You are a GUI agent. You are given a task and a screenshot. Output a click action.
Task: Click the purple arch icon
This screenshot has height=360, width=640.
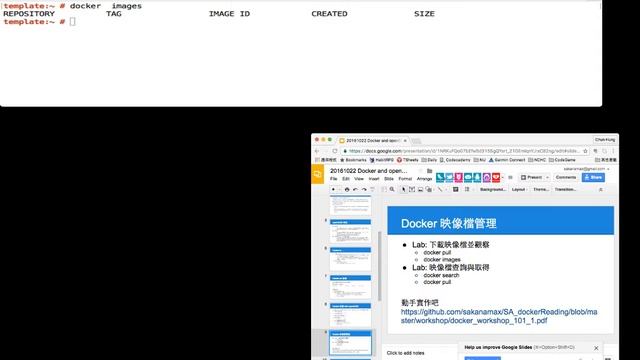[487, 177]
